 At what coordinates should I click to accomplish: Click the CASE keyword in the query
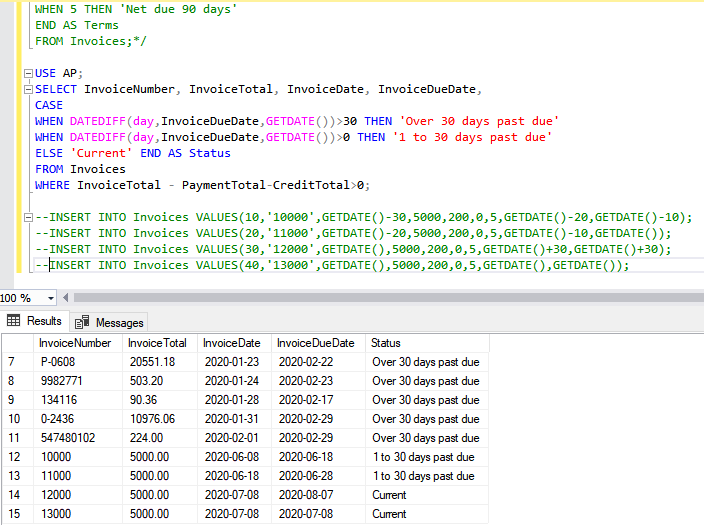tap(49, 105)
